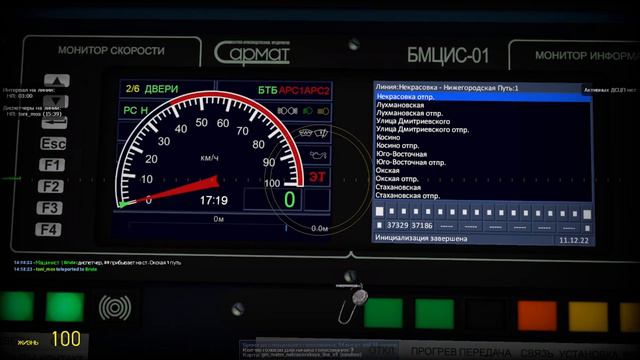
Task: Click the green button left of the horn
Action: click(64, 307)
